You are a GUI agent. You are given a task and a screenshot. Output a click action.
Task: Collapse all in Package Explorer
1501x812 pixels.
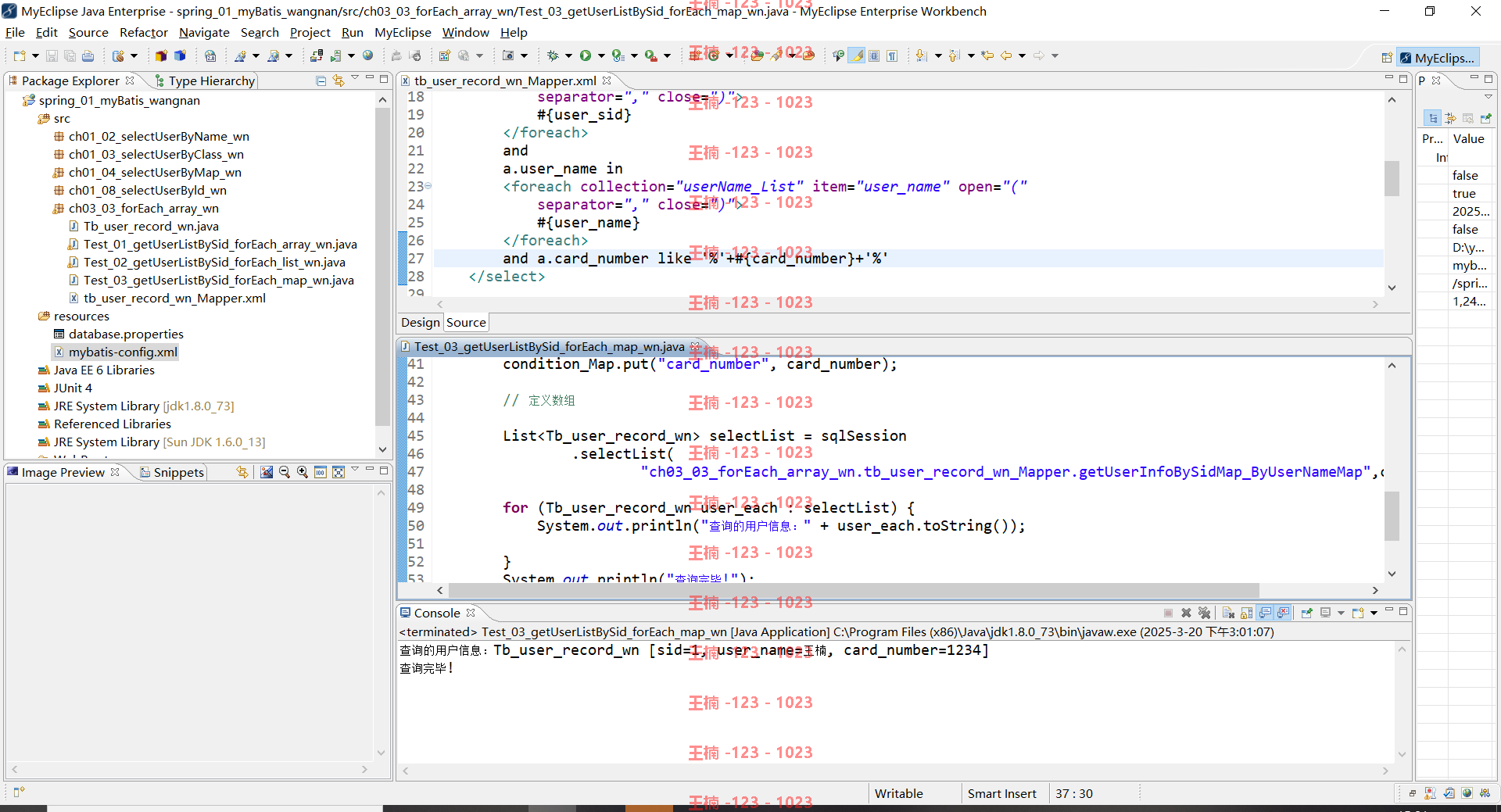321,80
